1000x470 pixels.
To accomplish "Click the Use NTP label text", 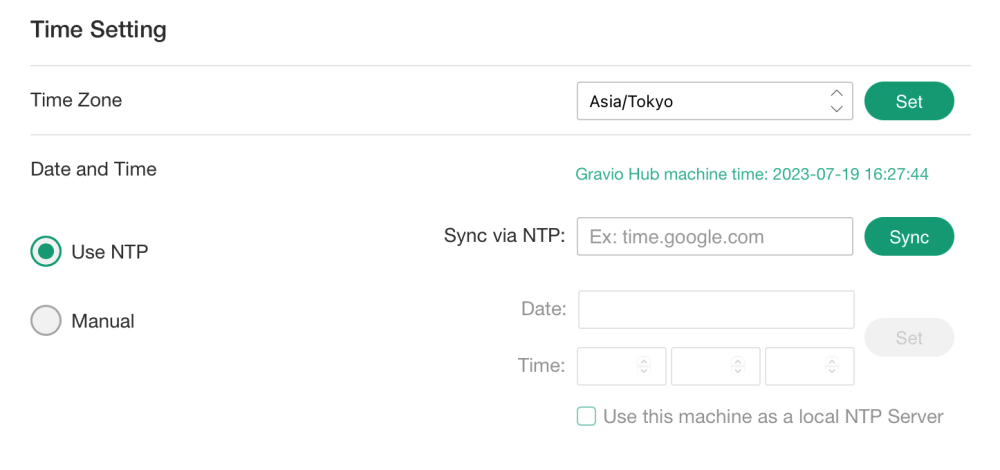I will 110,252.
